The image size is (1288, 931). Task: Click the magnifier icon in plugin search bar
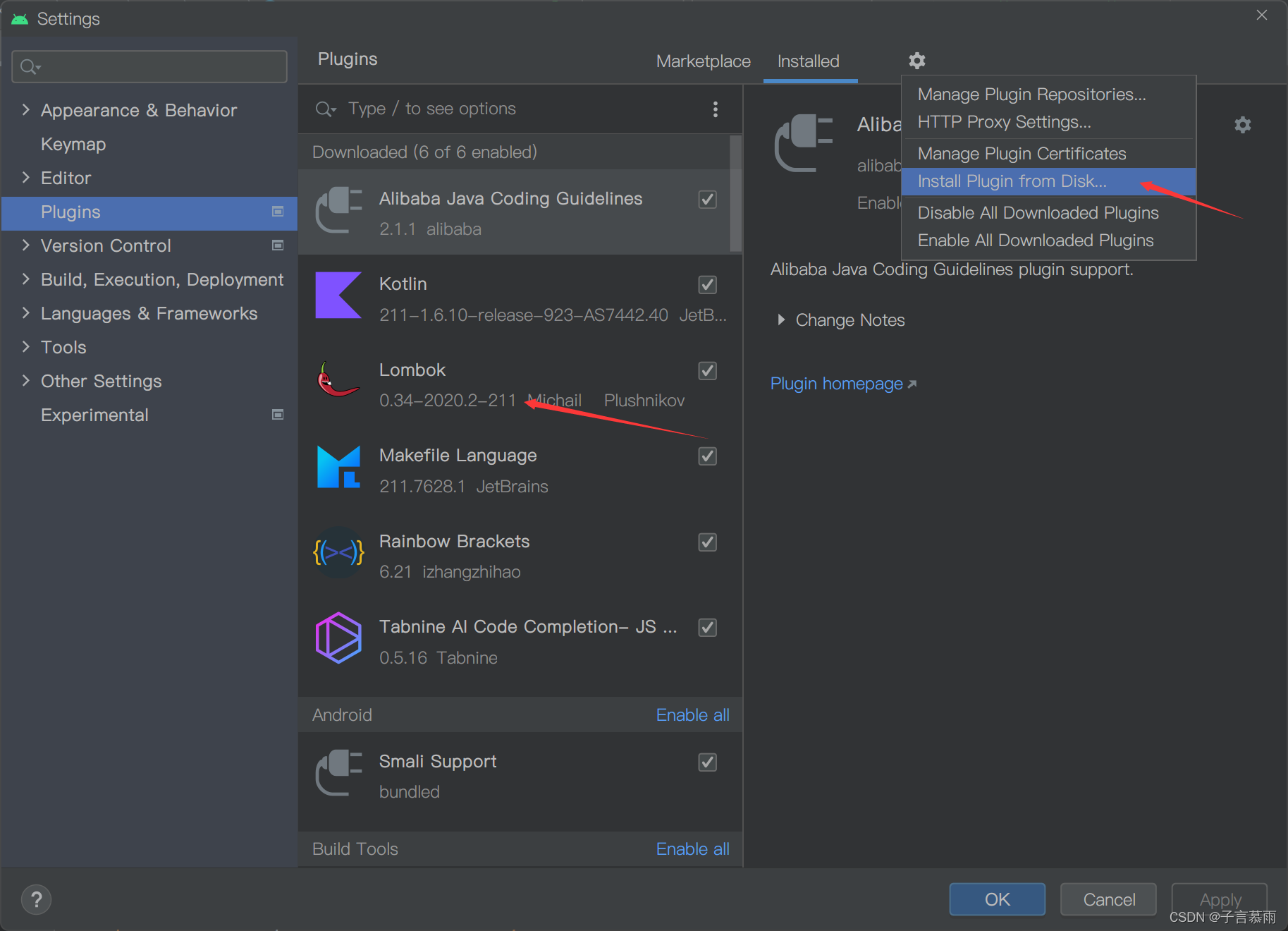[325, 109]
